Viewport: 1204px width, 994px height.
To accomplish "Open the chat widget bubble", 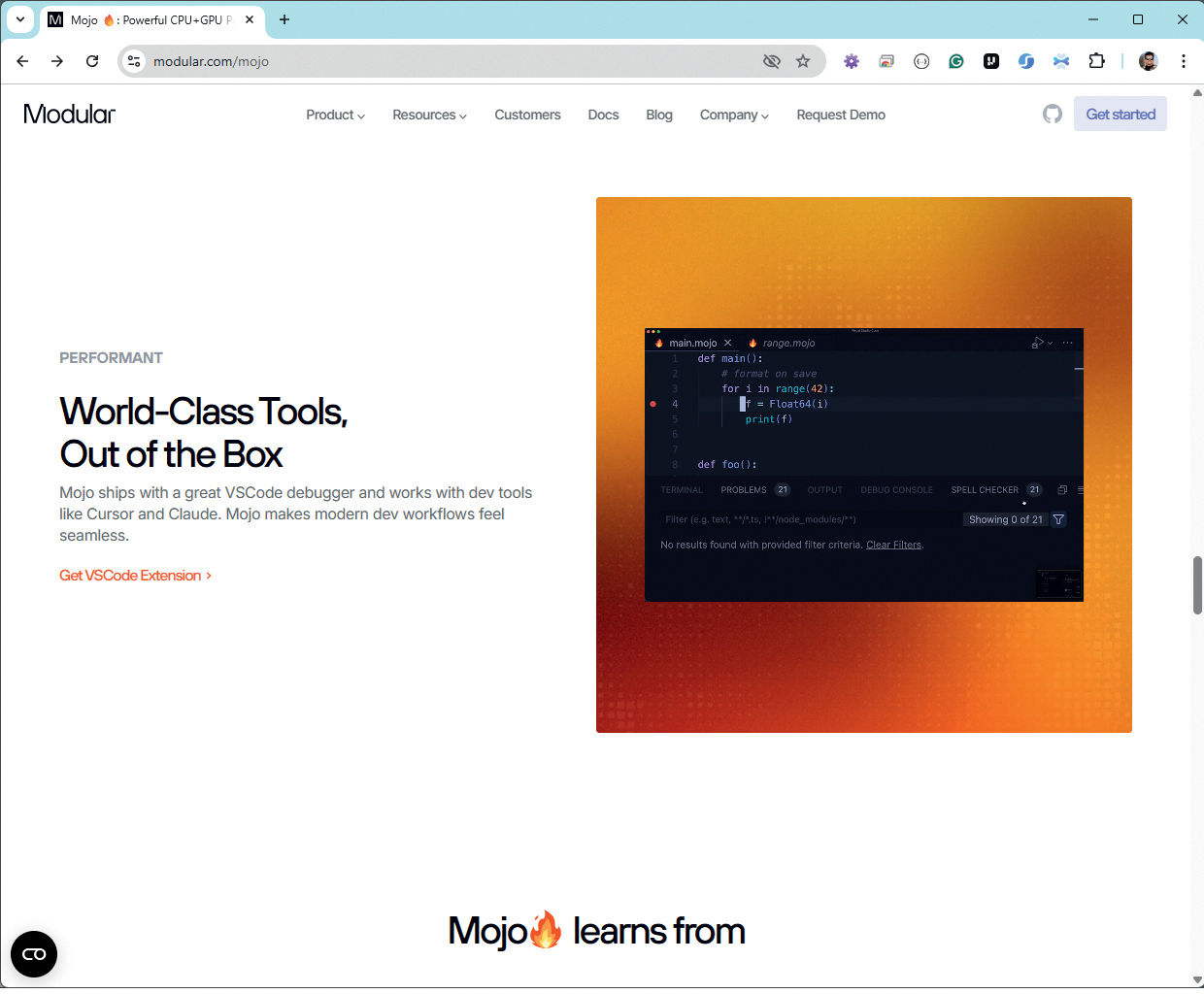I will 34,954.
